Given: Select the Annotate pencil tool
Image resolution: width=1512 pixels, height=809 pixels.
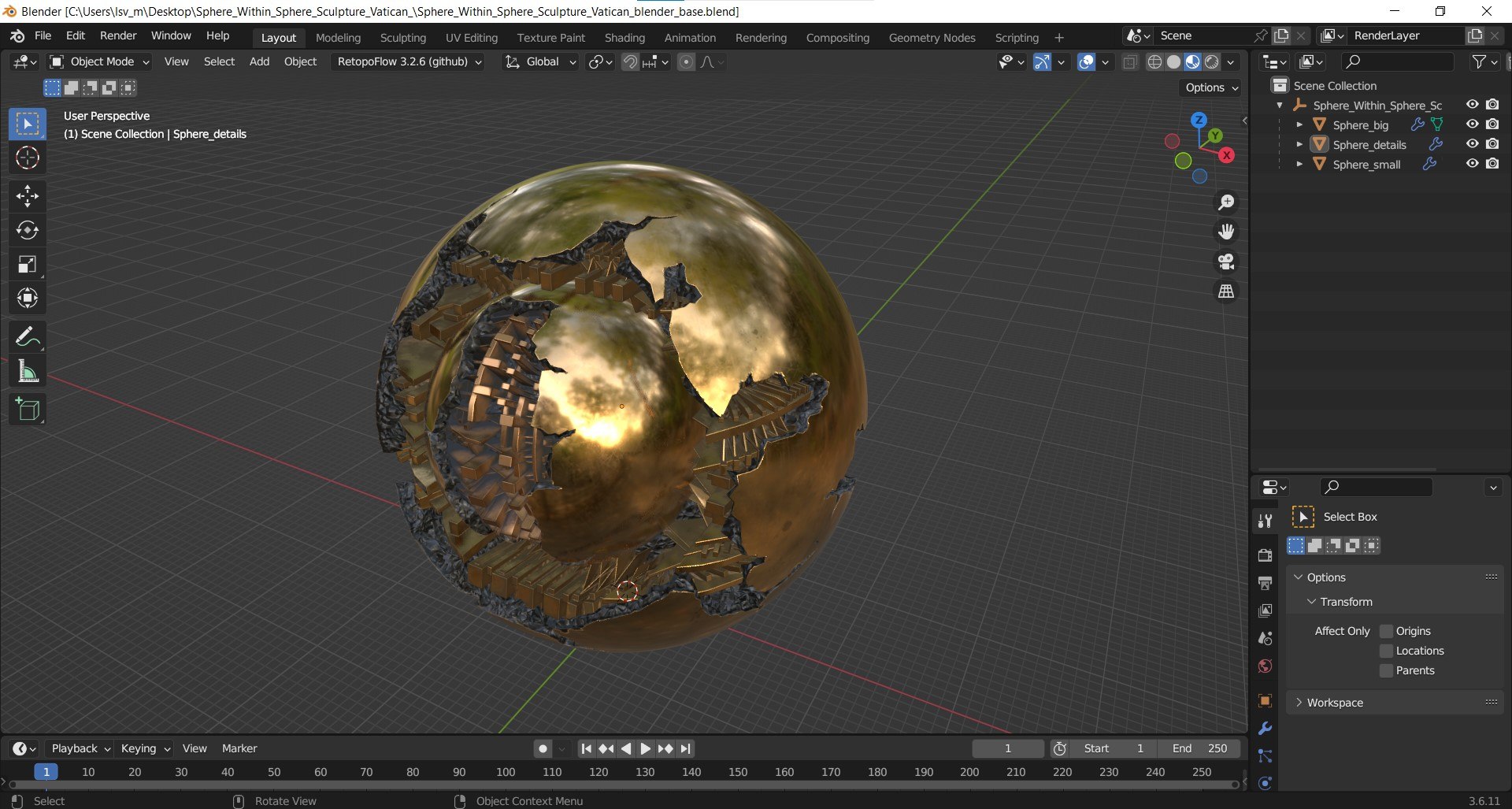Looking at the screenshot, I should tap(28, 337).
